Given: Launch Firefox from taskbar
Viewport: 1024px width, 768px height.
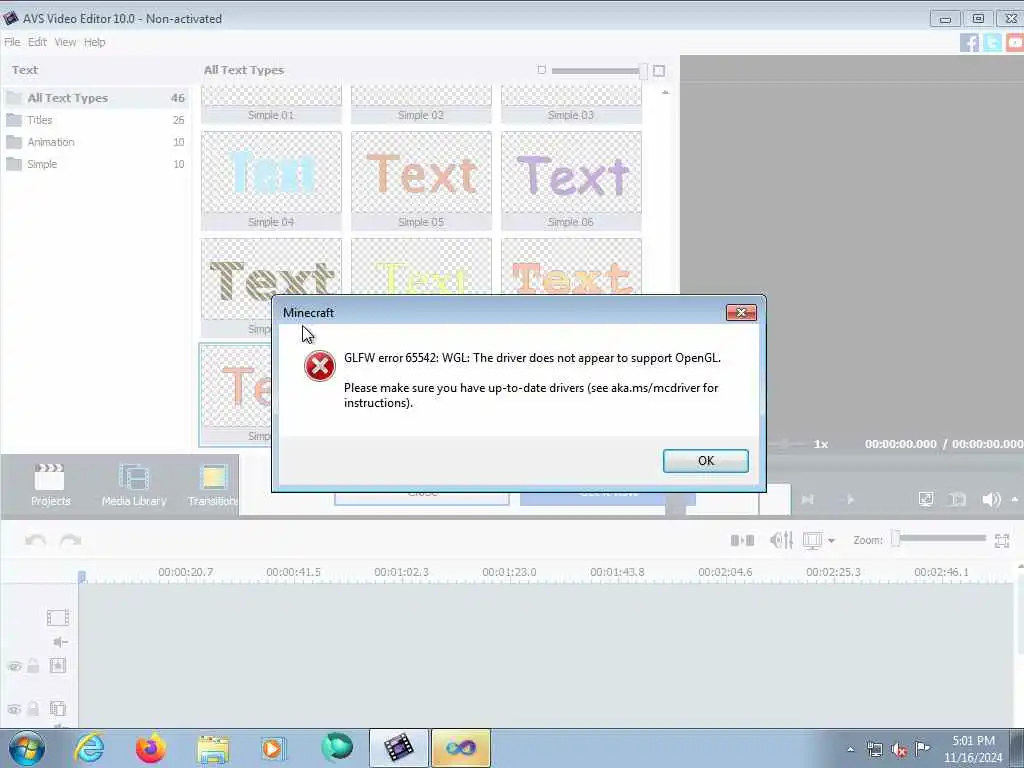Looking at the screenshot, I should (x=150, y=748).
